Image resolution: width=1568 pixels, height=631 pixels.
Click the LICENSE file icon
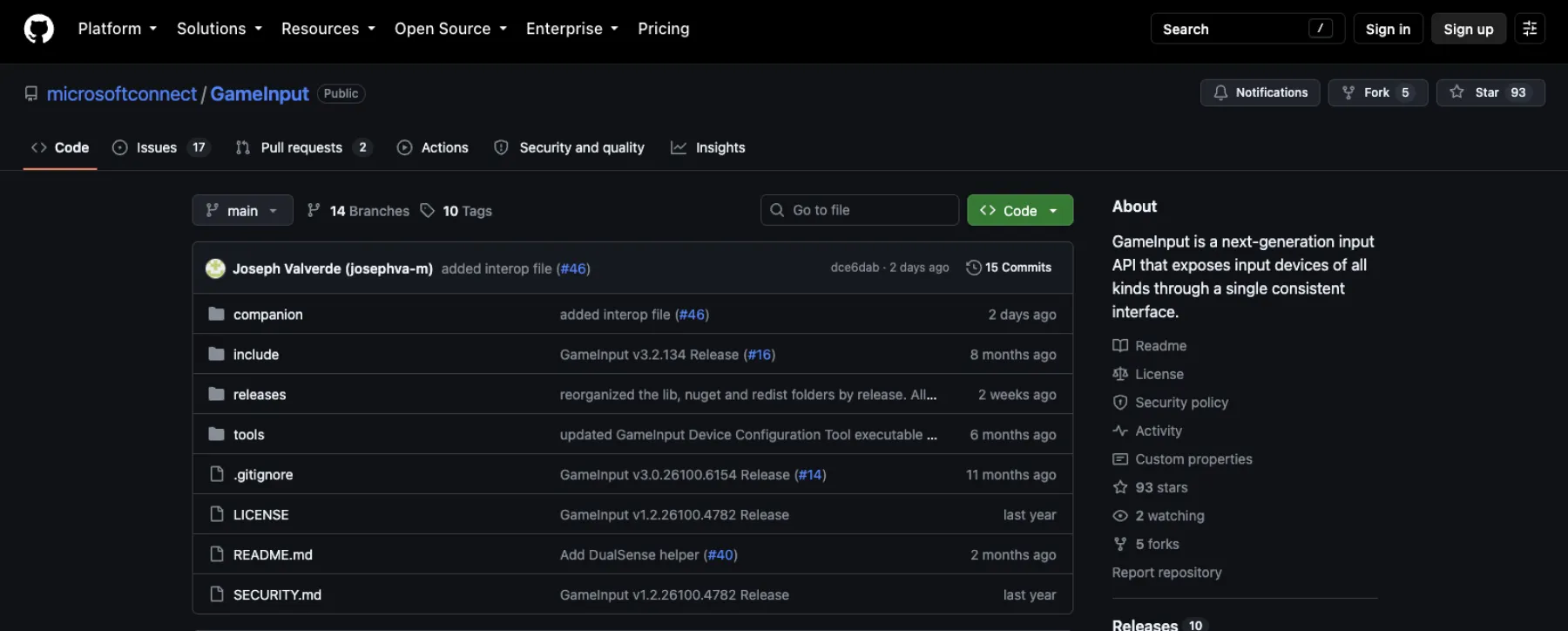pos(217,514)
